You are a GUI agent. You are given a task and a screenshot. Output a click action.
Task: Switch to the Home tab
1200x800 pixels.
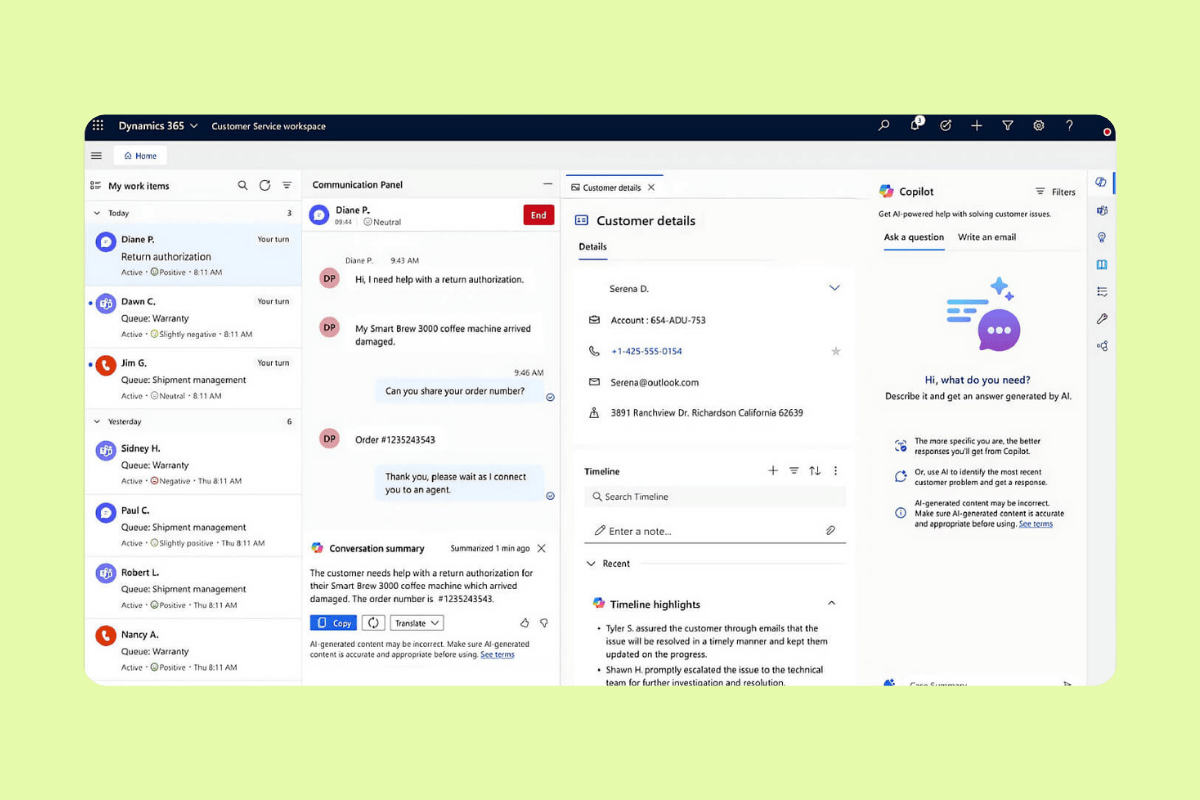[x=140, y=156]
